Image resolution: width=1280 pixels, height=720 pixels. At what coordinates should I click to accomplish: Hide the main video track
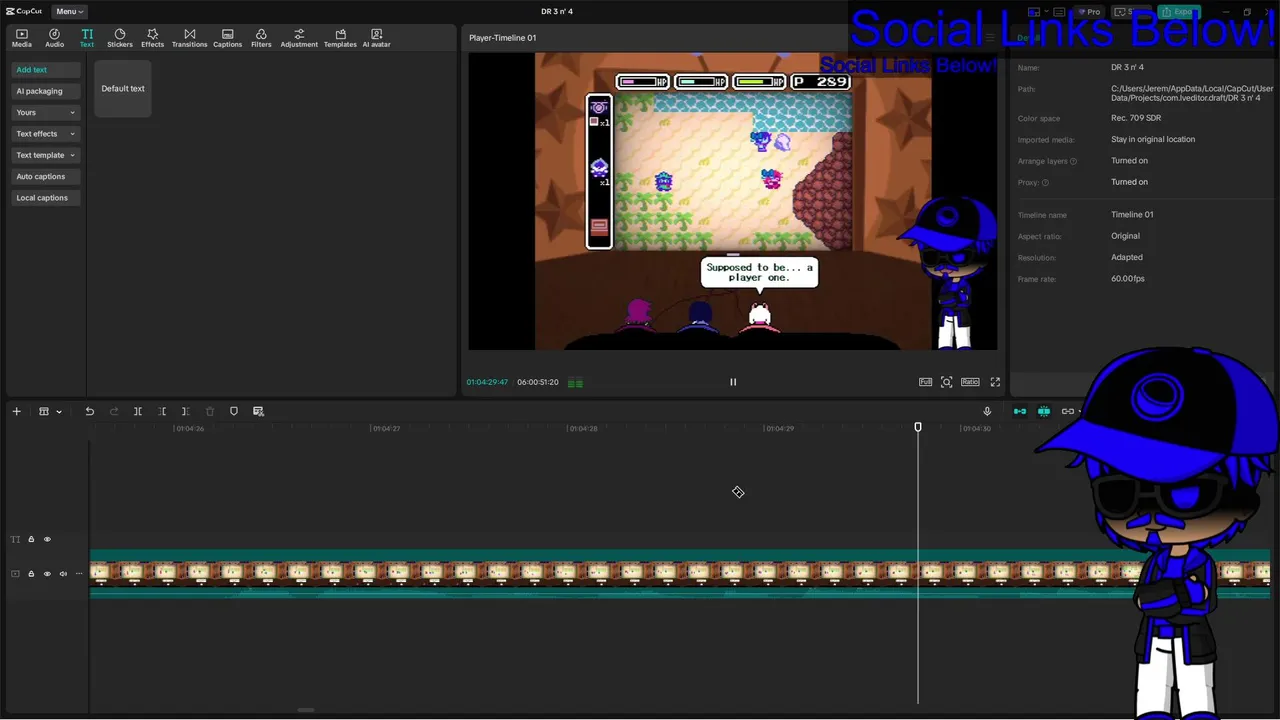coord(47,574)
